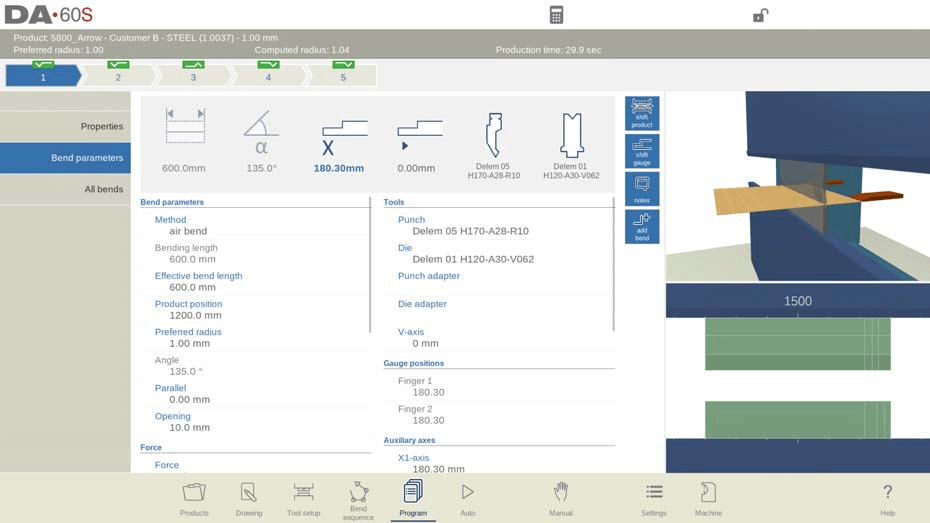Screen dimensions: 930x523
Task: Select bend step 2 in sequence bar
Action: pyautogui.click(x=118, y=75)
